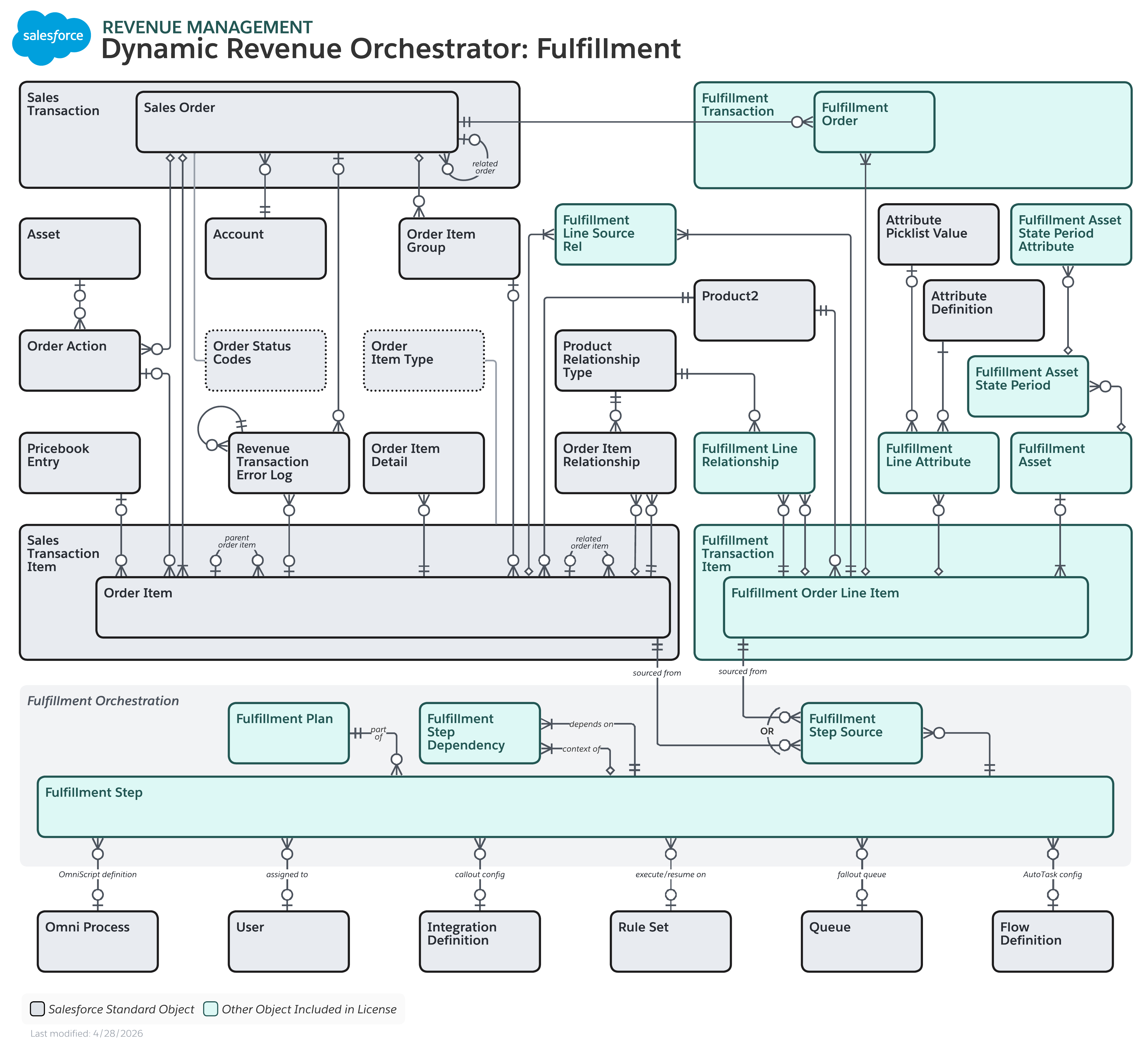Select the Order Item Detail box

[x=424, y=462]
